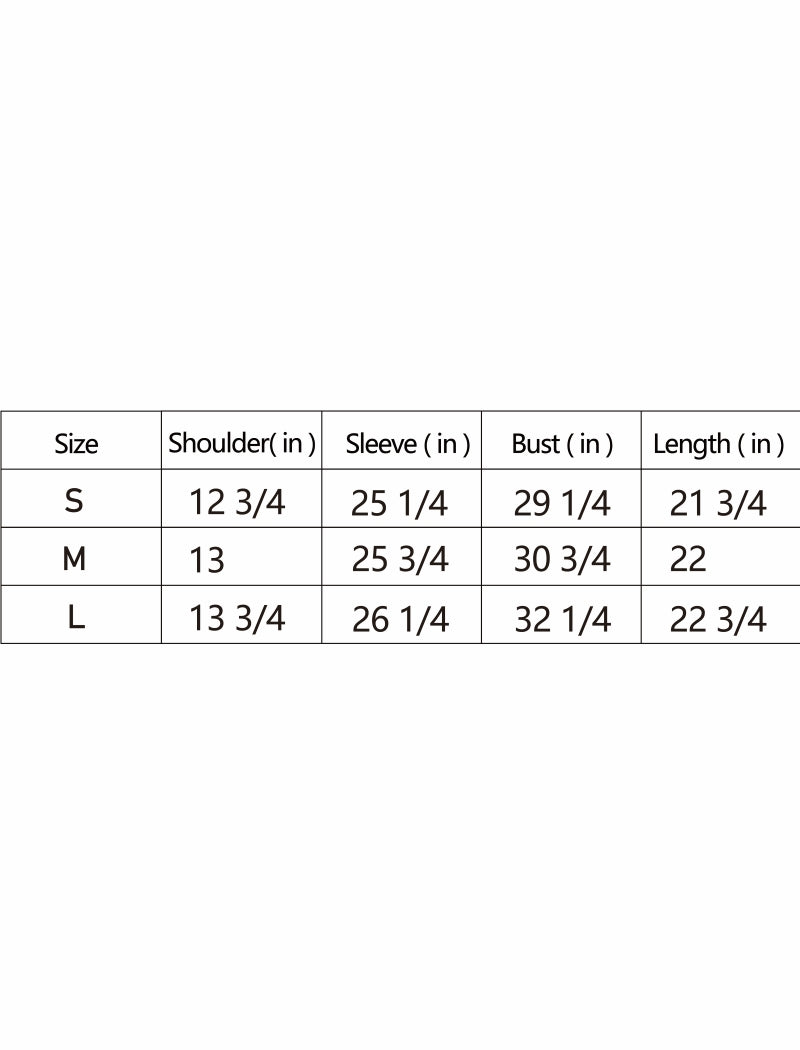Click the M bust value 30 3/4
Screen dimensions: 800x1050
(x=561, y=560)
